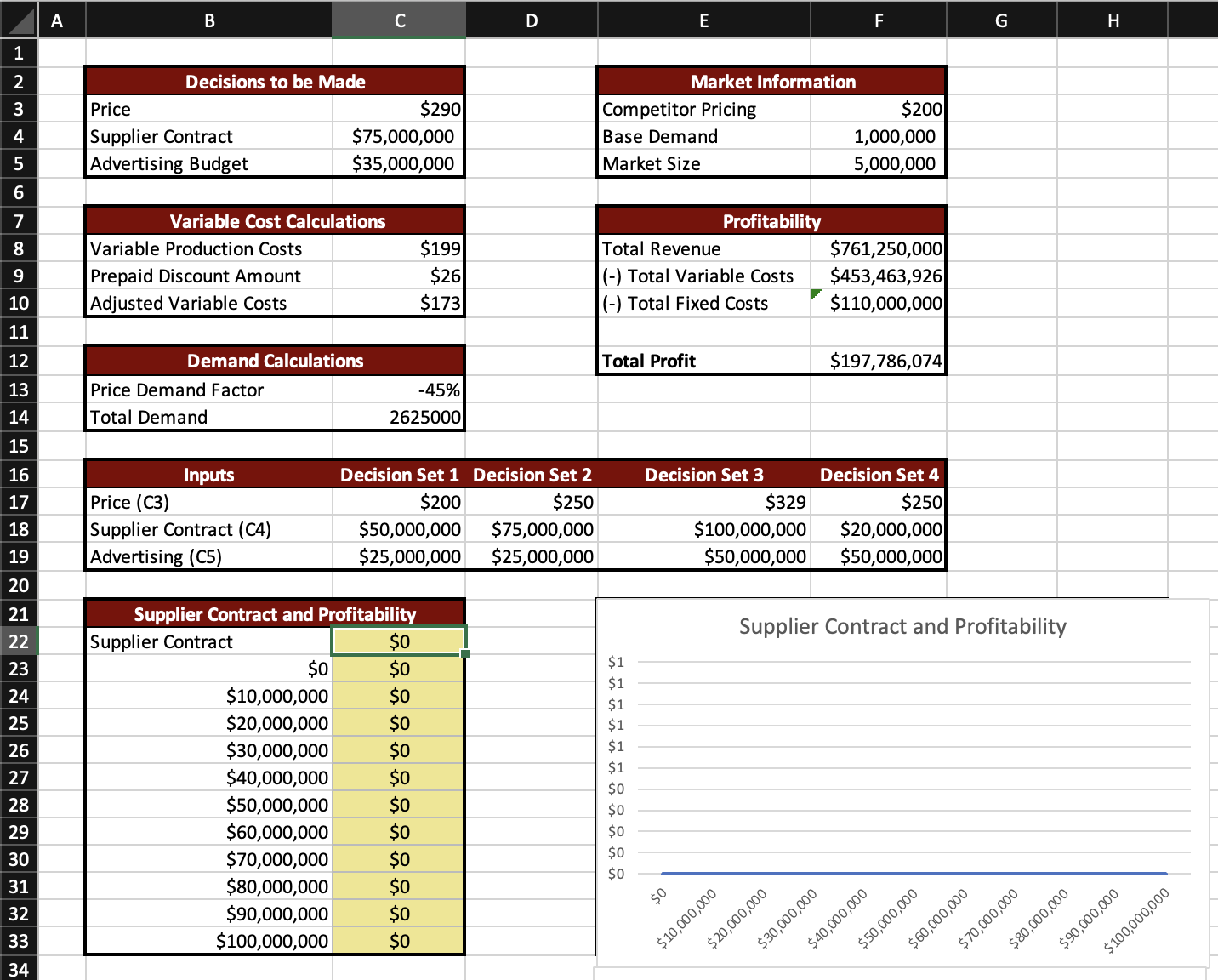
Task: Grab the fill handle of selected cell C22
Action: click(x=465, y=654)
